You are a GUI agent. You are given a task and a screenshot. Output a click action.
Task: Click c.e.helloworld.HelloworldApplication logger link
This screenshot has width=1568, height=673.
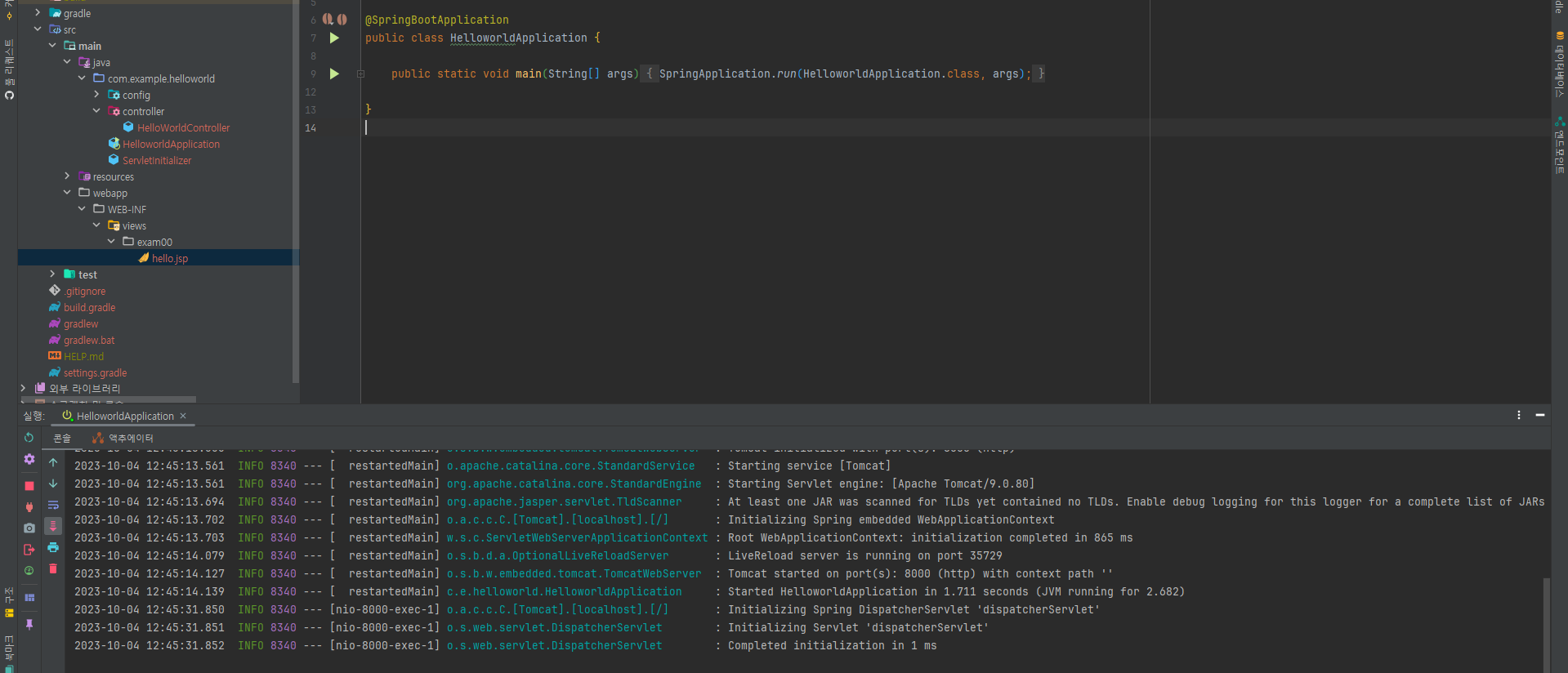(564, 591)
